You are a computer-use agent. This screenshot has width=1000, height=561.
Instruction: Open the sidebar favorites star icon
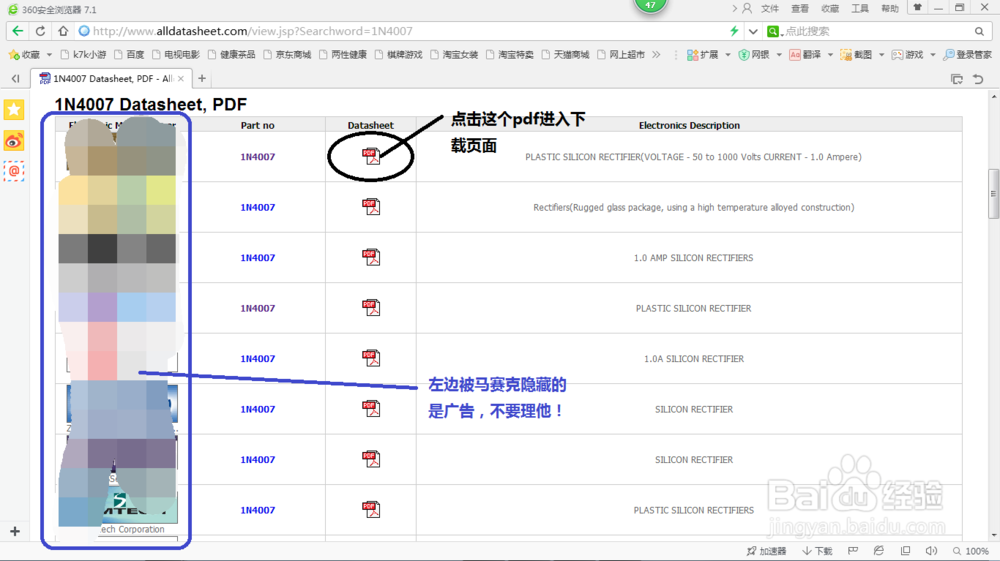[x=13, y=110]
